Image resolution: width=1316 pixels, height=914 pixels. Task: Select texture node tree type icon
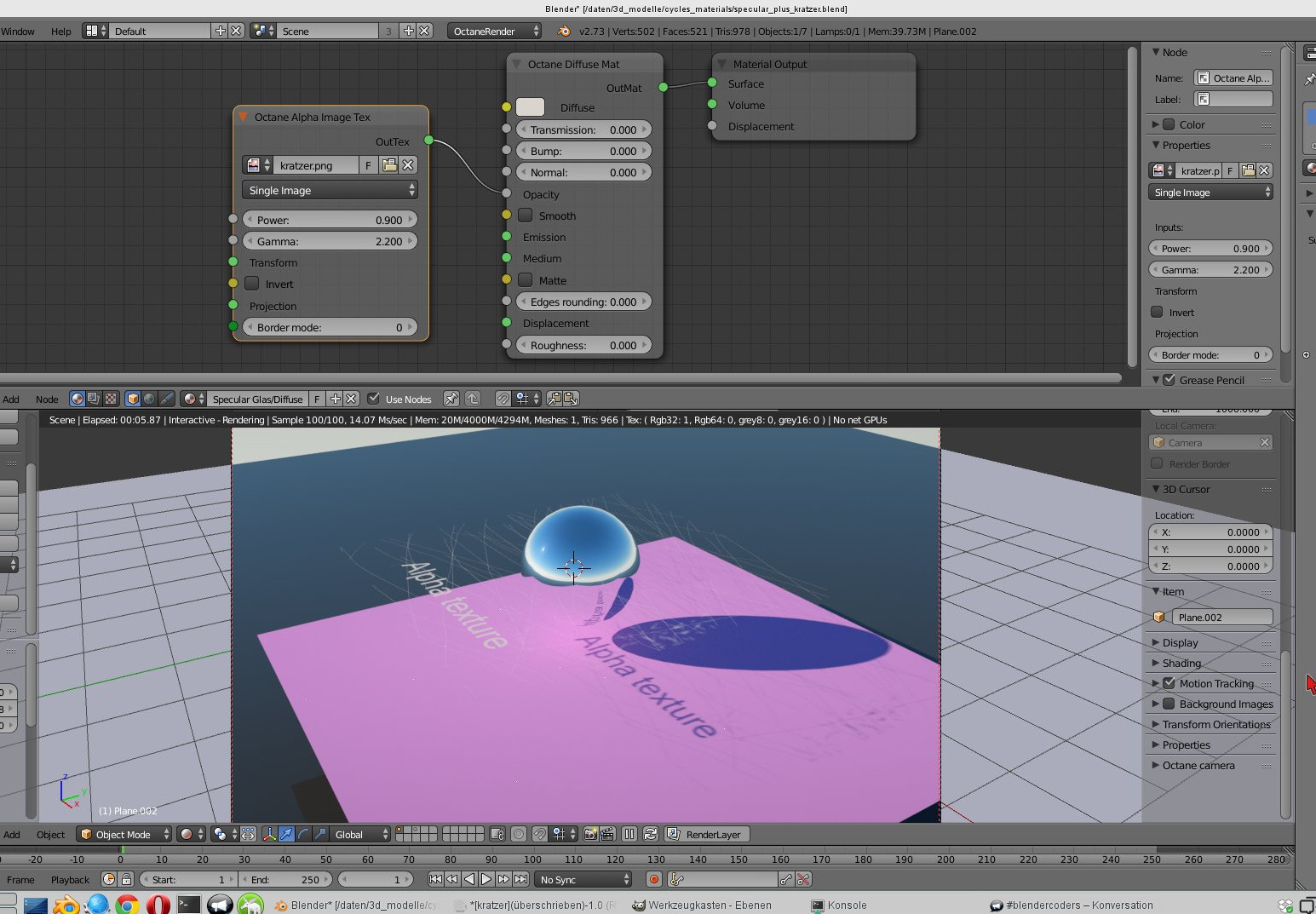110,399
